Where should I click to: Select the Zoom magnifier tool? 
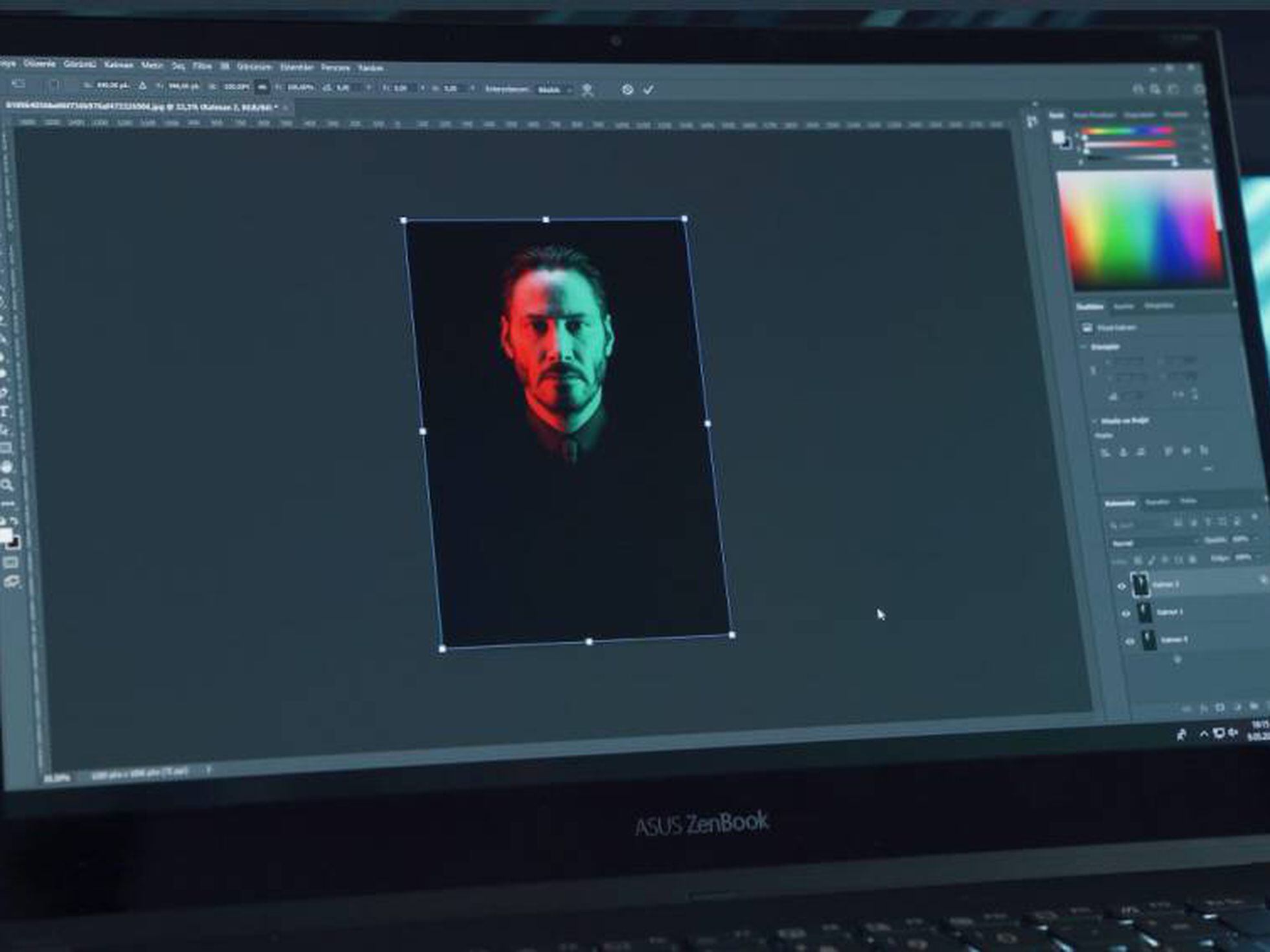click(x=7, y=485)
